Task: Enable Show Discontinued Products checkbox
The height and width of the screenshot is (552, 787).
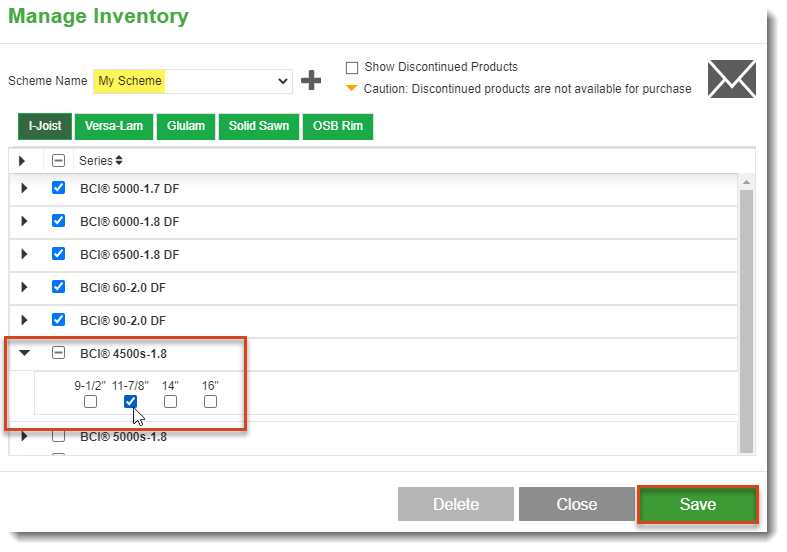Action: point(352,67)
